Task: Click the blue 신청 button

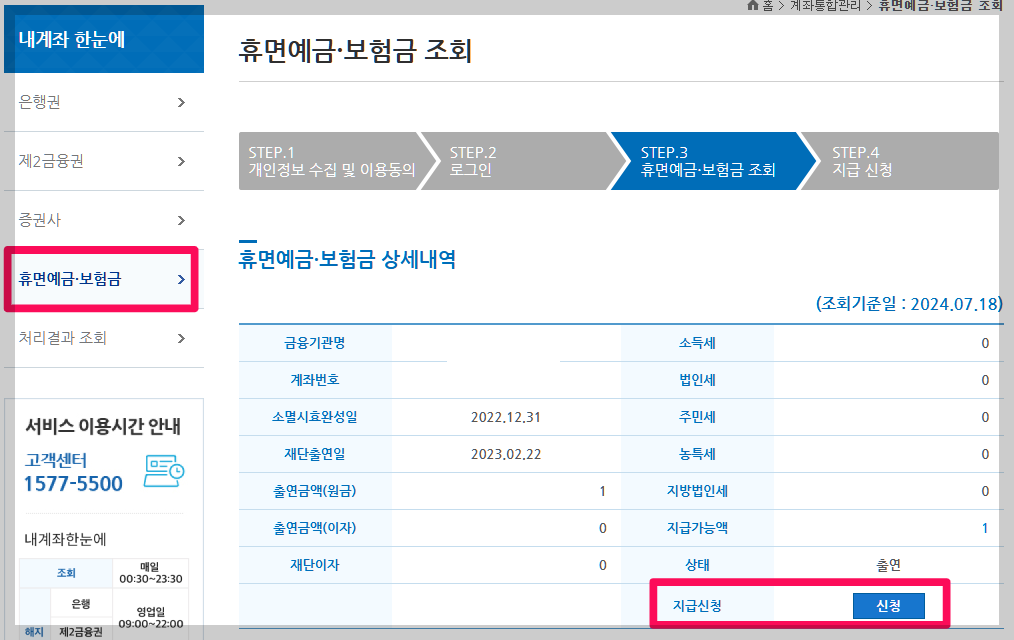Action: click(x=888, y=605)
